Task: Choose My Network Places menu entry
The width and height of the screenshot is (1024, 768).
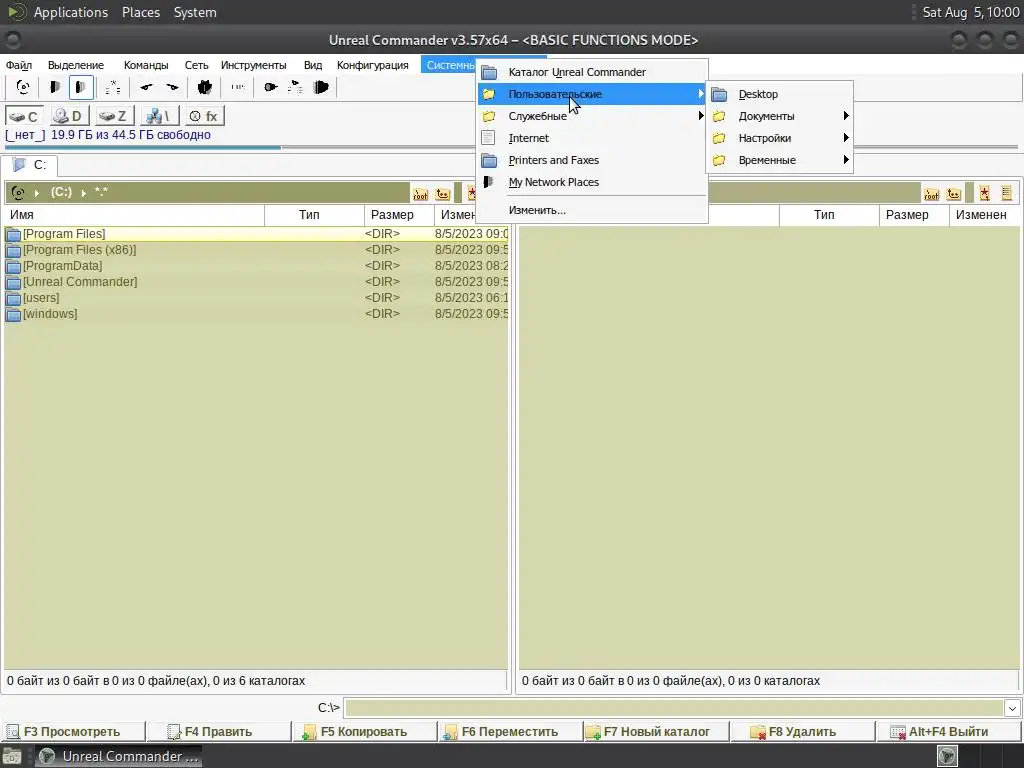Action: 592,182
